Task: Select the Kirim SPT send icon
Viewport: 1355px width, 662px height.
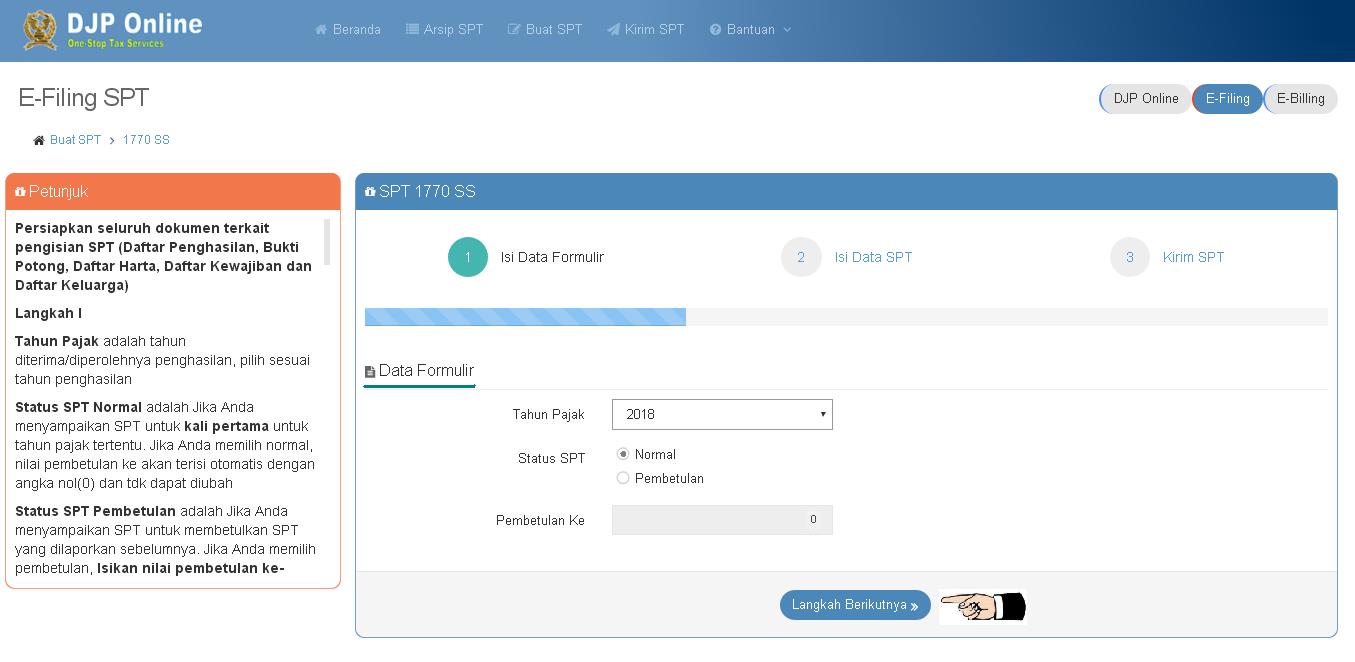Action: [615, 29]
